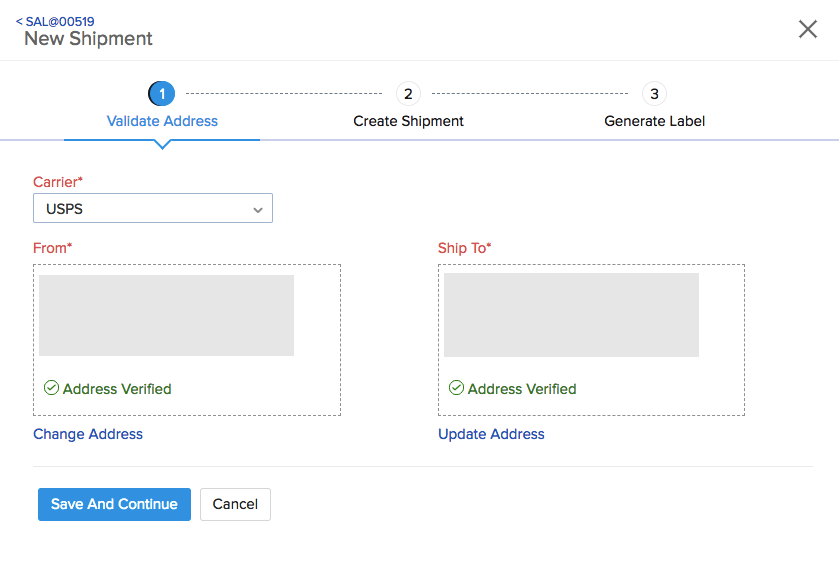Switch to the Validate Address step label

coord(162,121)
